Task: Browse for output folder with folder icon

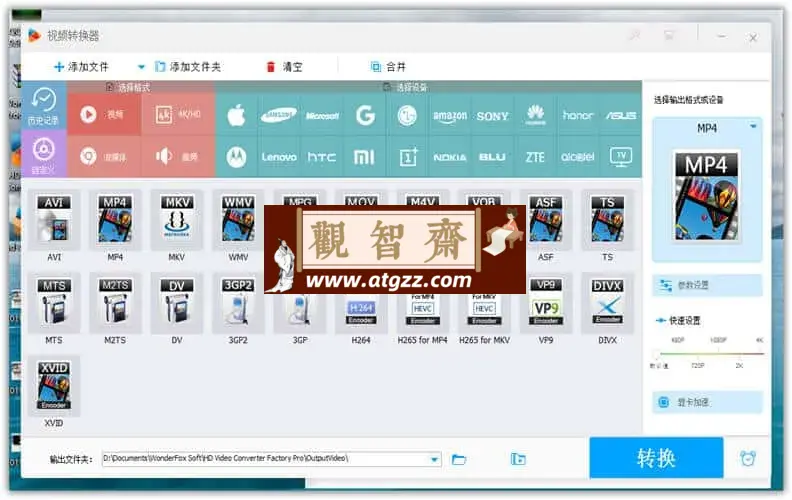Action: [459, 459]
